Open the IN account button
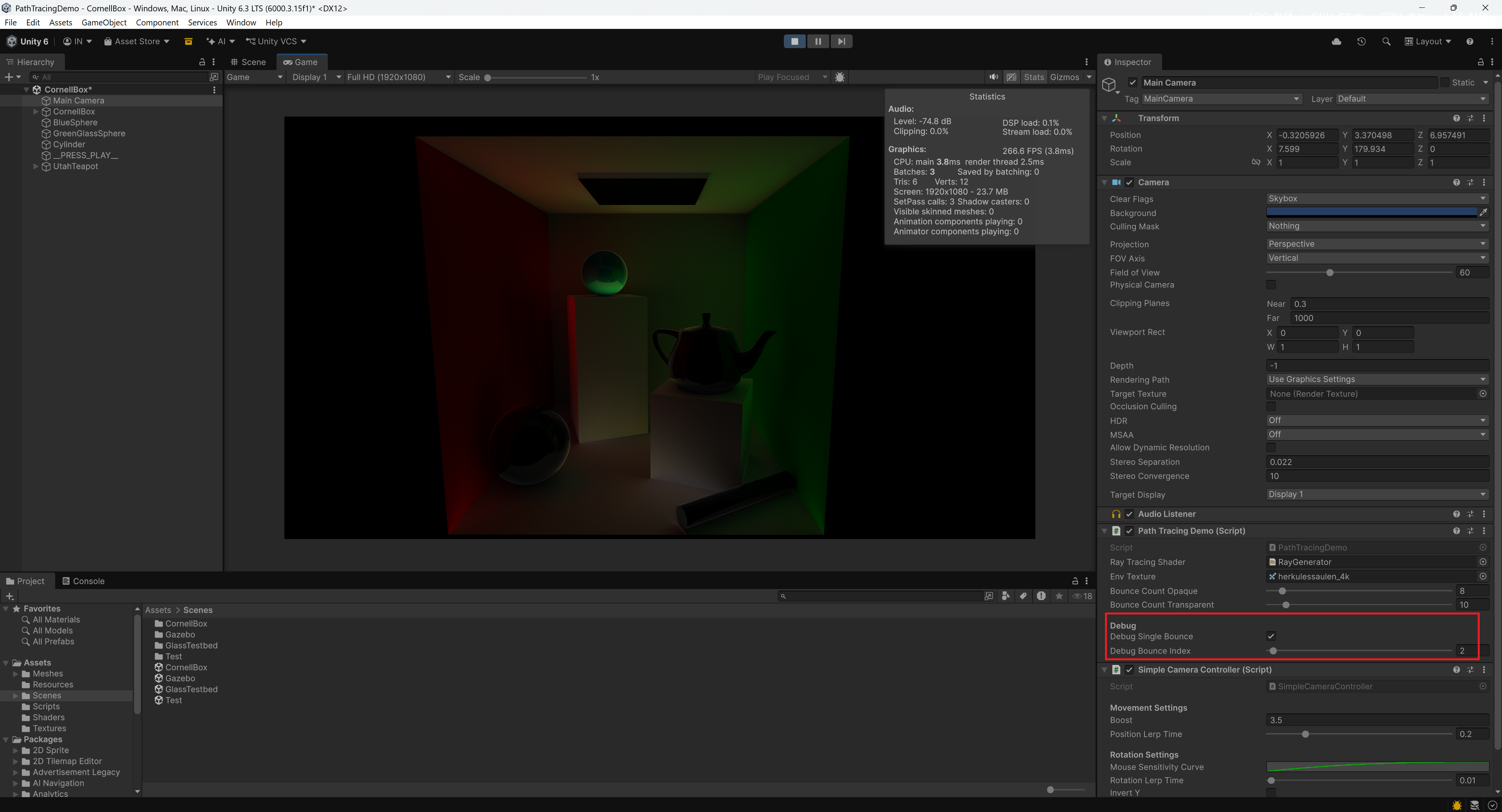 (x=77, y=41)
